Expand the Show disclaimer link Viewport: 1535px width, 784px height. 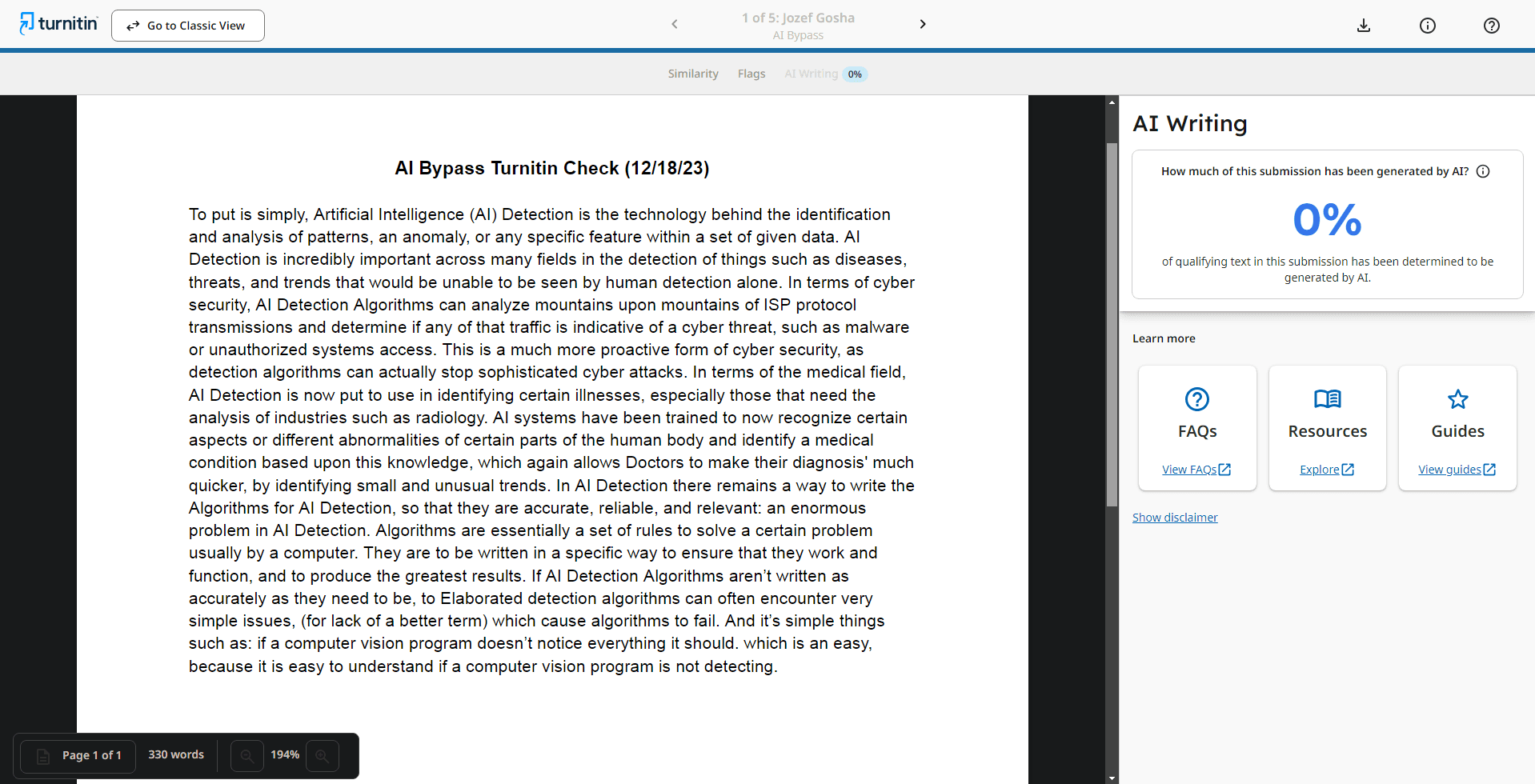pos(1175,518)
